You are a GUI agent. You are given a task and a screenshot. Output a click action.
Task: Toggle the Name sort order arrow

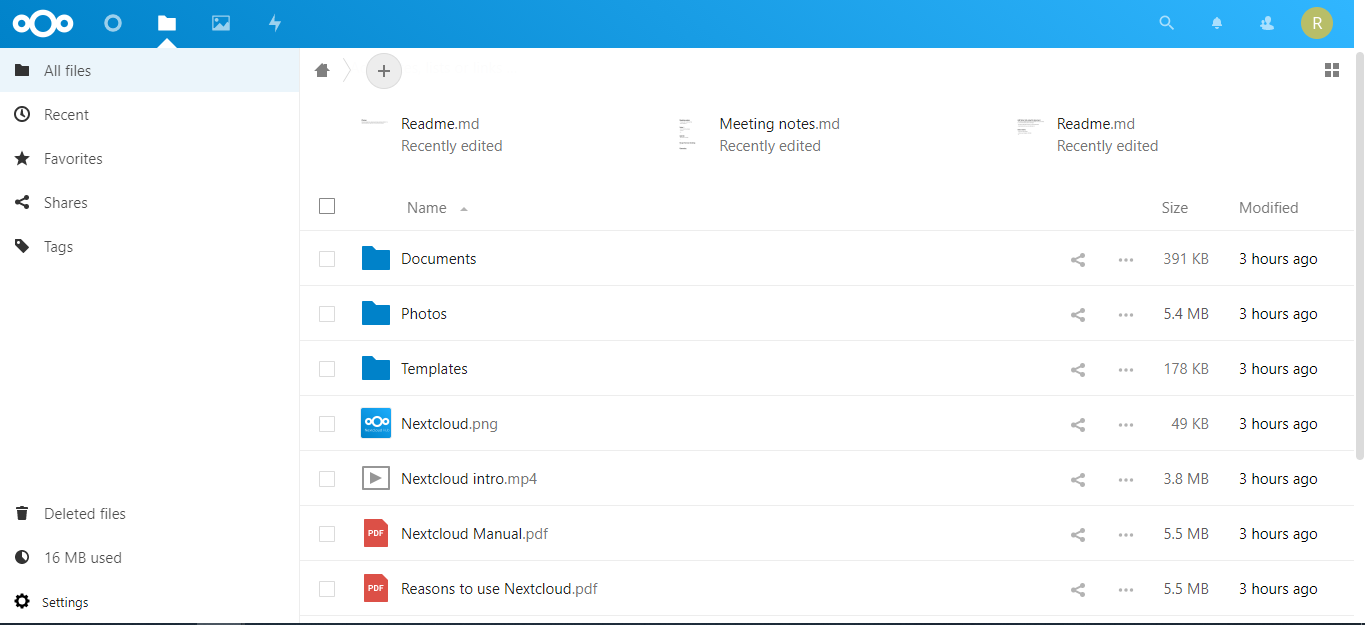tap(463, 208)
